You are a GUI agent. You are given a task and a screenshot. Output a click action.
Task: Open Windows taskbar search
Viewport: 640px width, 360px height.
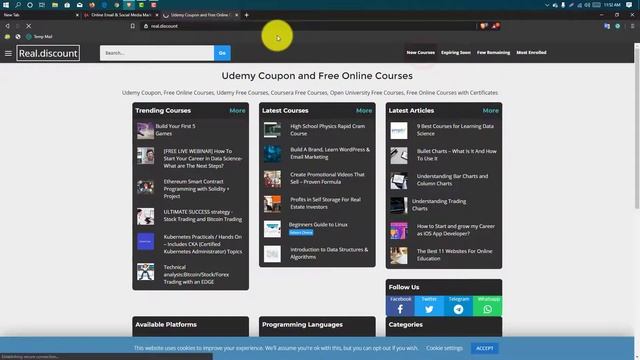click(x=18, y=5)
